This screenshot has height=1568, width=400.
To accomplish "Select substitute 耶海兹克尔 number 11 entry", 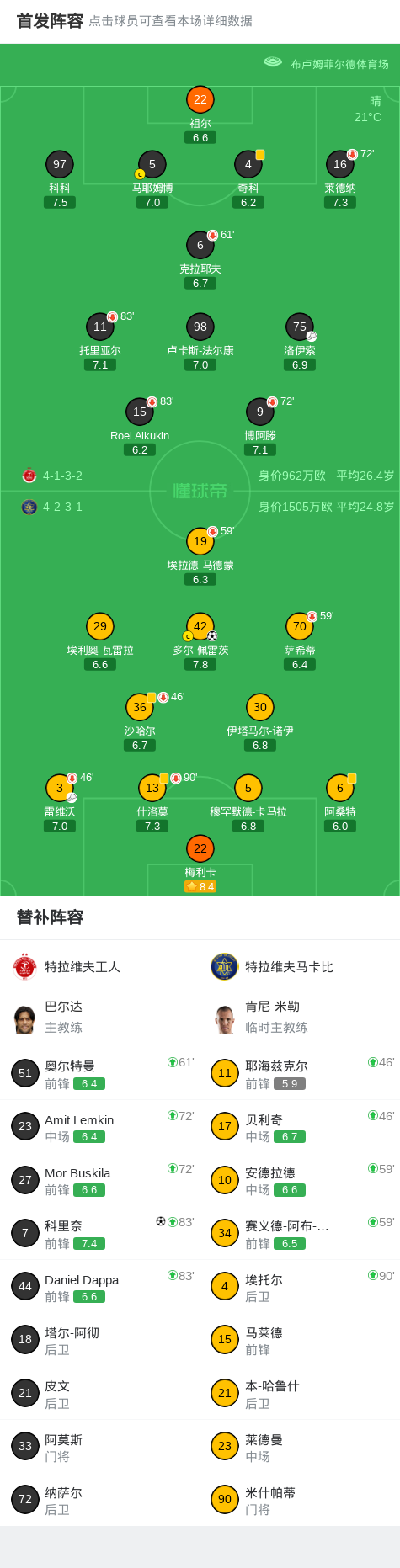I will (301, 1073).
